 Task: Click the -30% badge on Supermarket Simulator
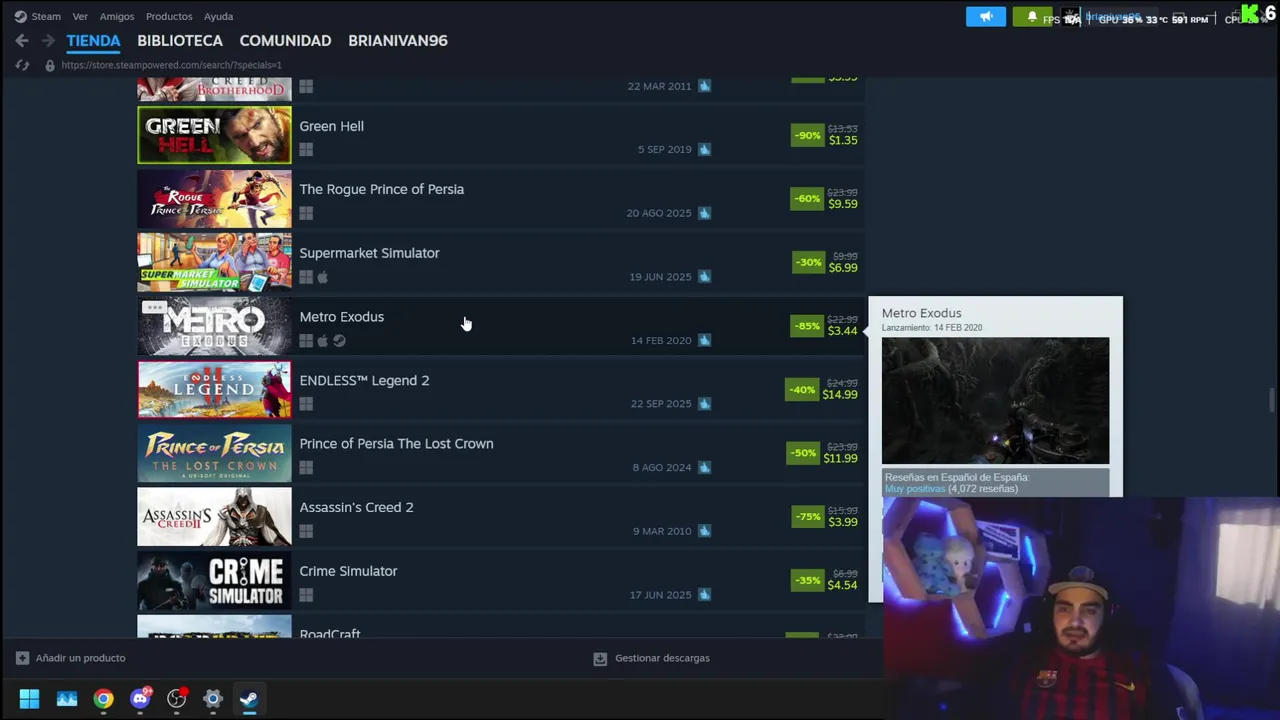807,262
